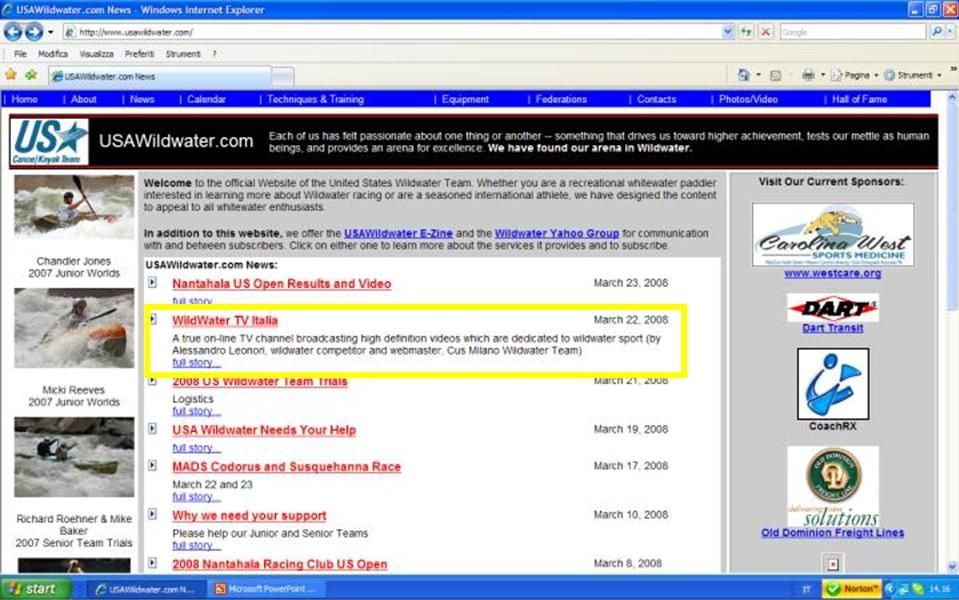Click the RSS feeds toolbar icon
This screenshot has height=600, width=959.
pos(775,75)
